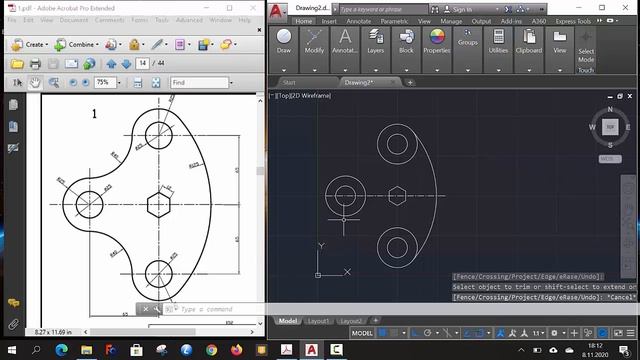
Task: Choose the Select tool in Acrobat toolbar
Action: click(x=17, y=82)
